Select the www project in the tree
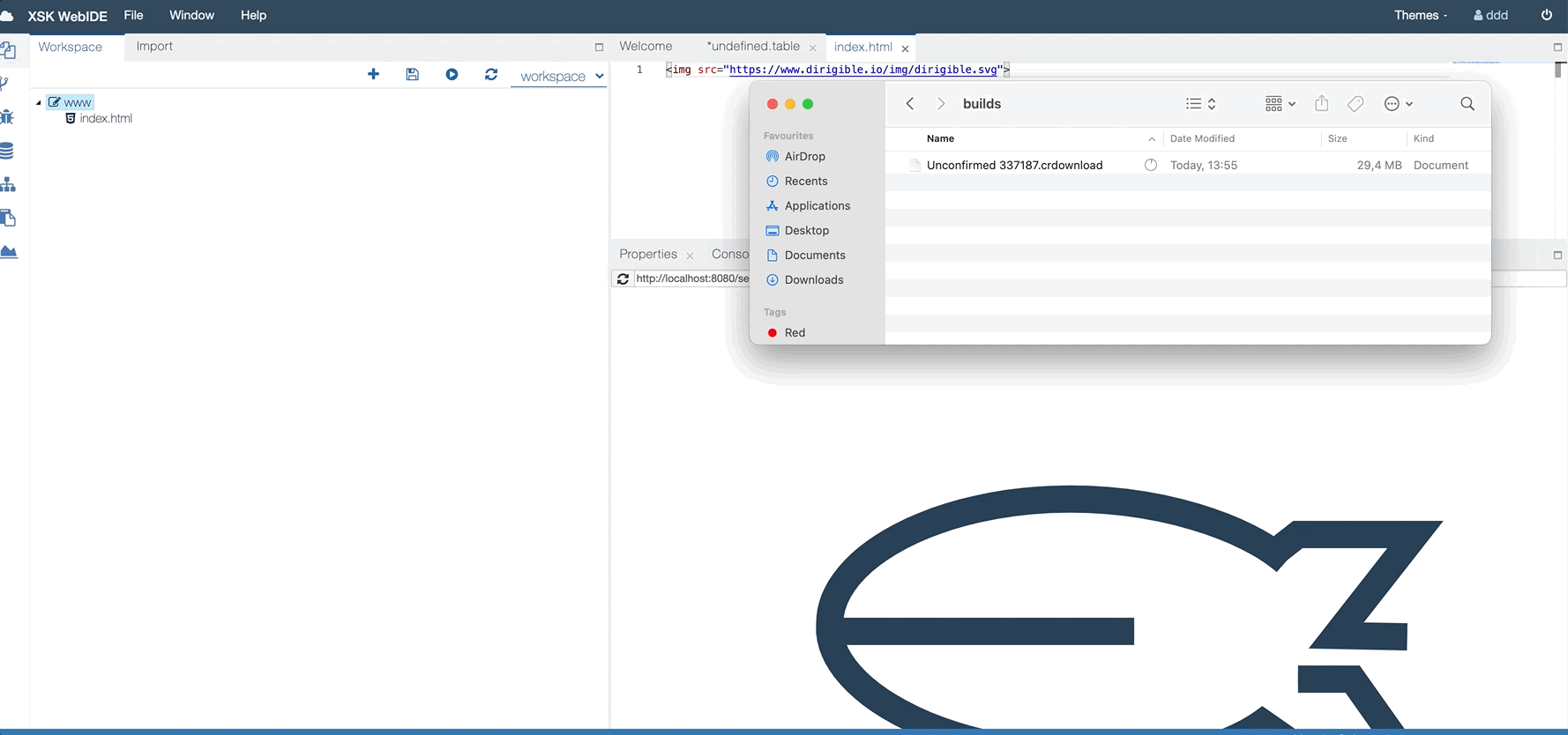The height and width of the screenshot is (735, 1568). (x=71, y=103)
